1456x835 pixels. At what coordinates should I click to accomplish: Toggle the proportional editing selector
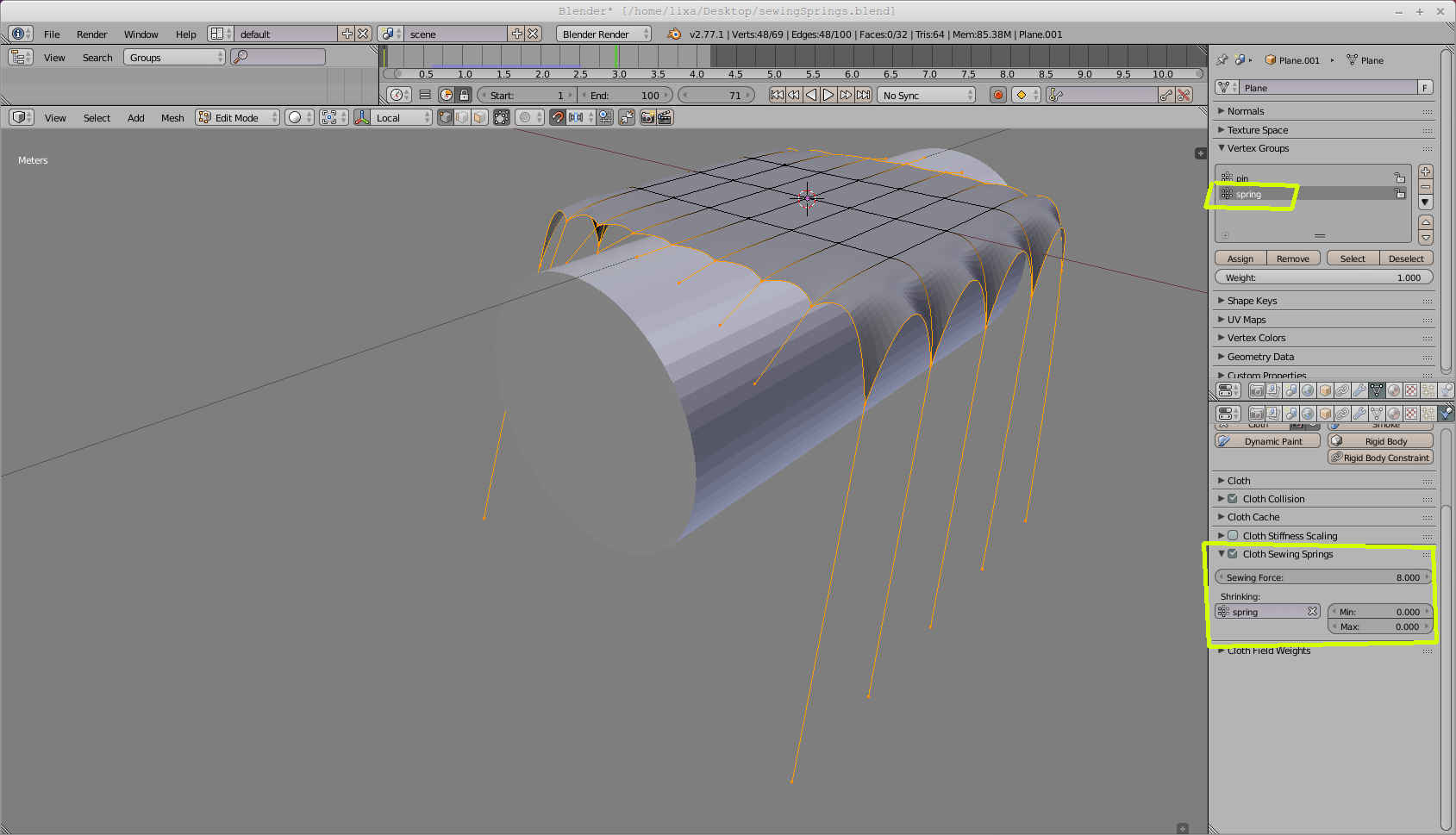point(529,117)
